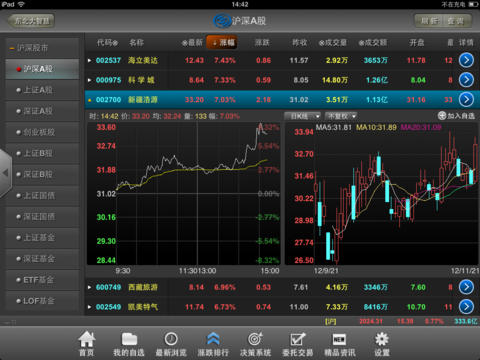480x360 pixels.
Task: Sort by 涨跌 column header
Action: [263, 43]
